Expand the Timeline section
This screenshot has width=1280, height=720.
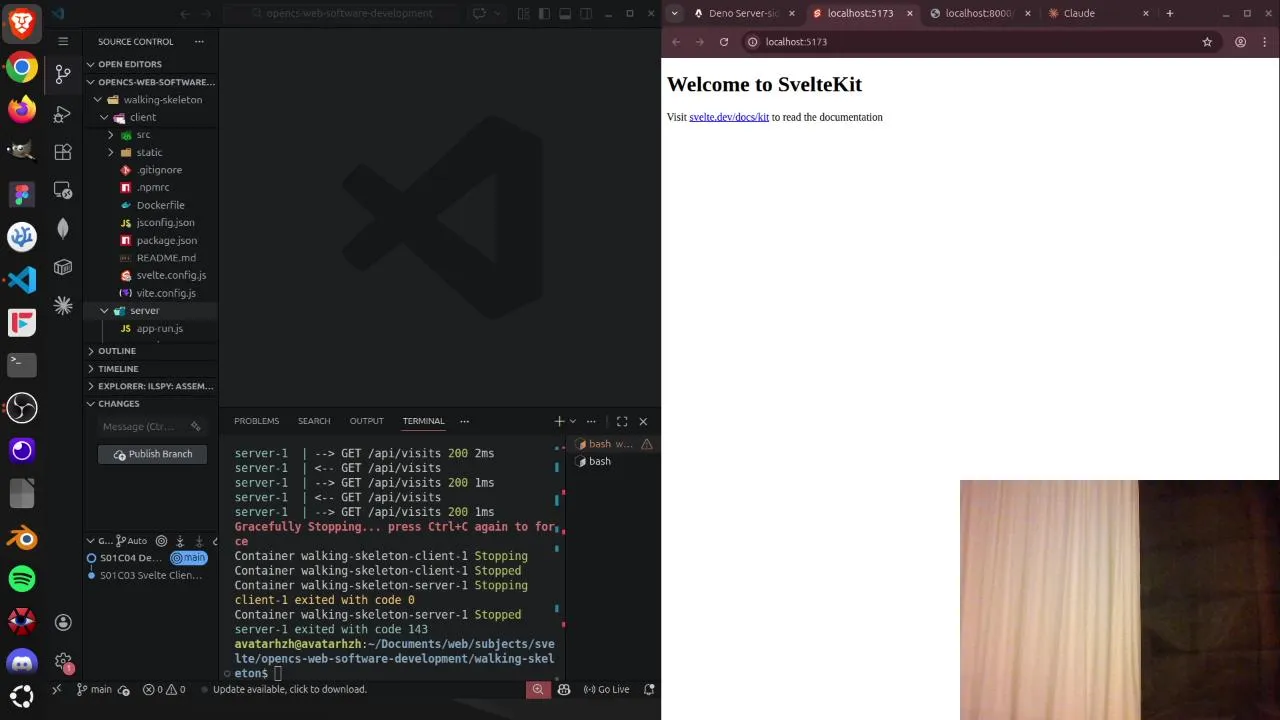click(x=150, y=369)
